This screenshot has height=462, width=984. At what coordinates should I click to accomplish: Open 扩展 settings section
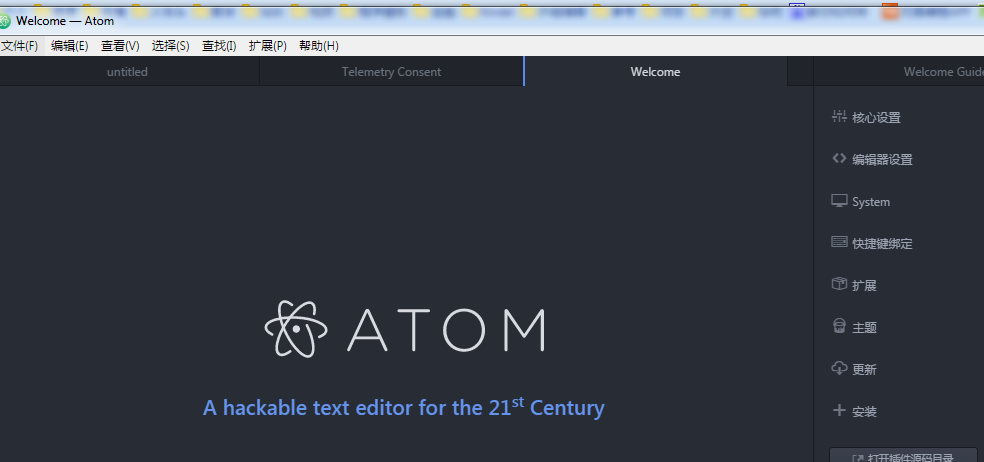864,286
